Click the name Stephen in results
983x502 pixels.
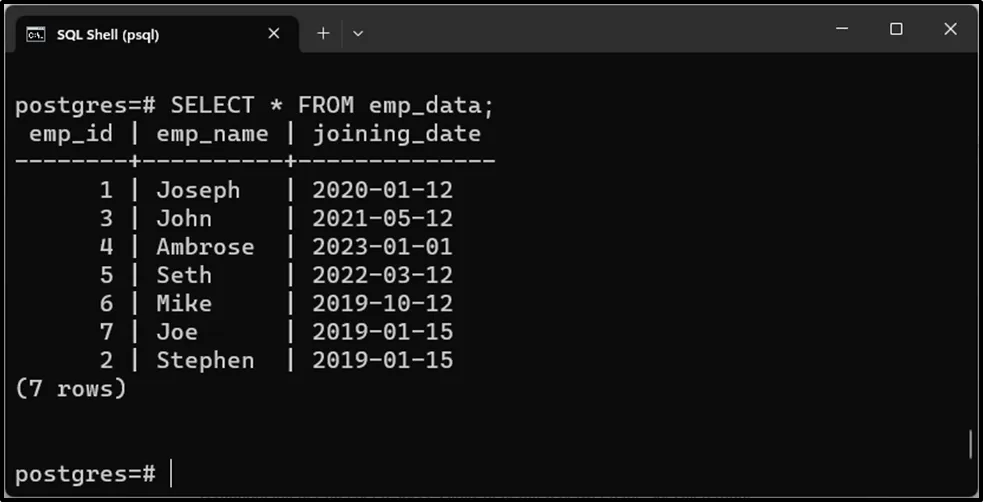click(x=205, y=360)
